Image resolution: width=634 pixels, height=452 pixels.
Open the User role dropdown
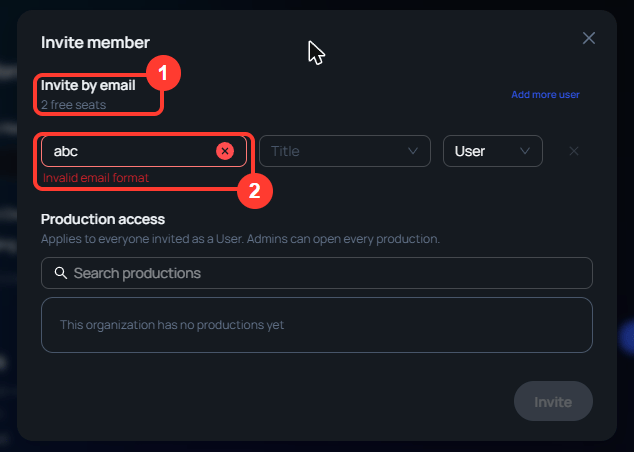492,151
